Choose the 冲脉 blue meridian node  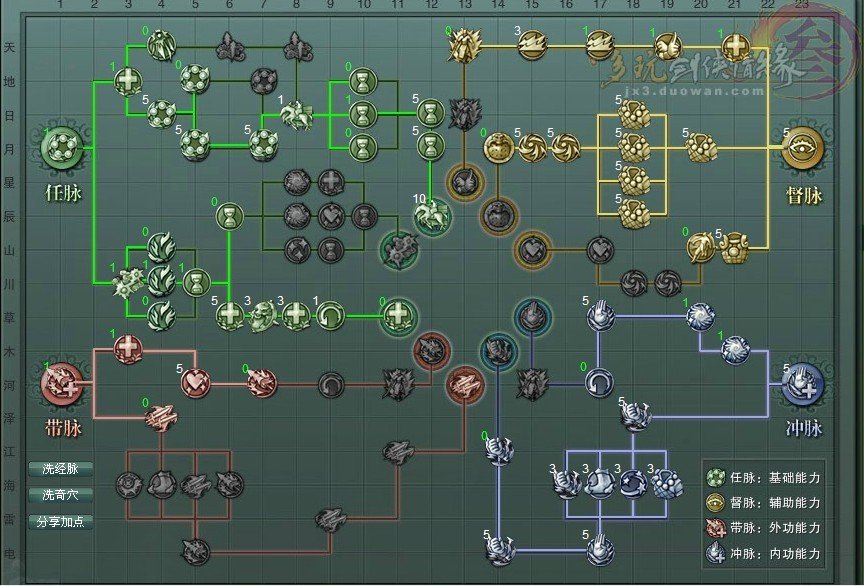[804, 381]
